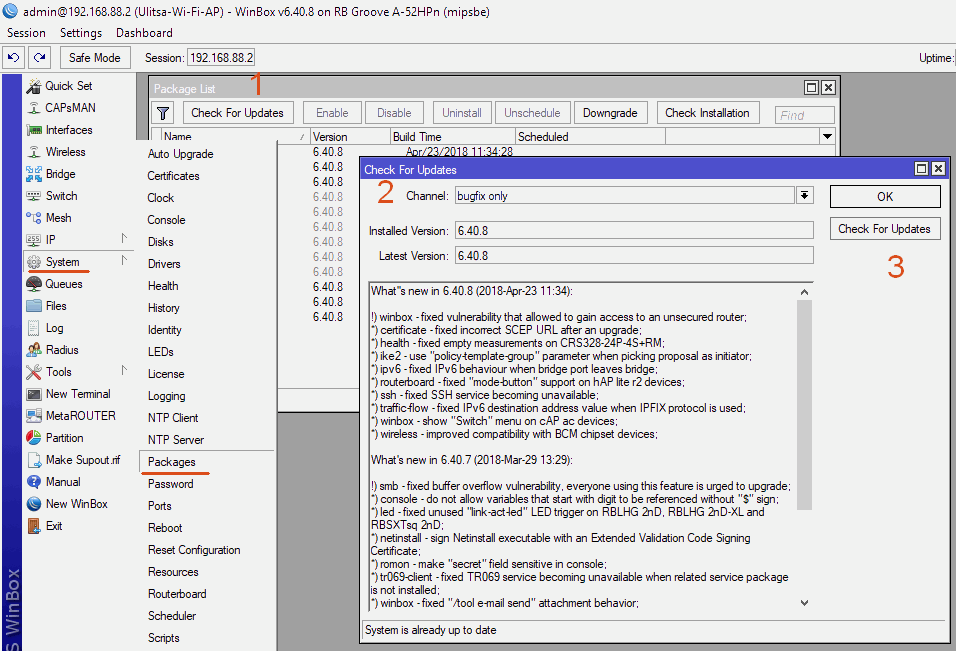Open Quick Set from the sidebar
This screenshot has width=956, height=651.
68,86
